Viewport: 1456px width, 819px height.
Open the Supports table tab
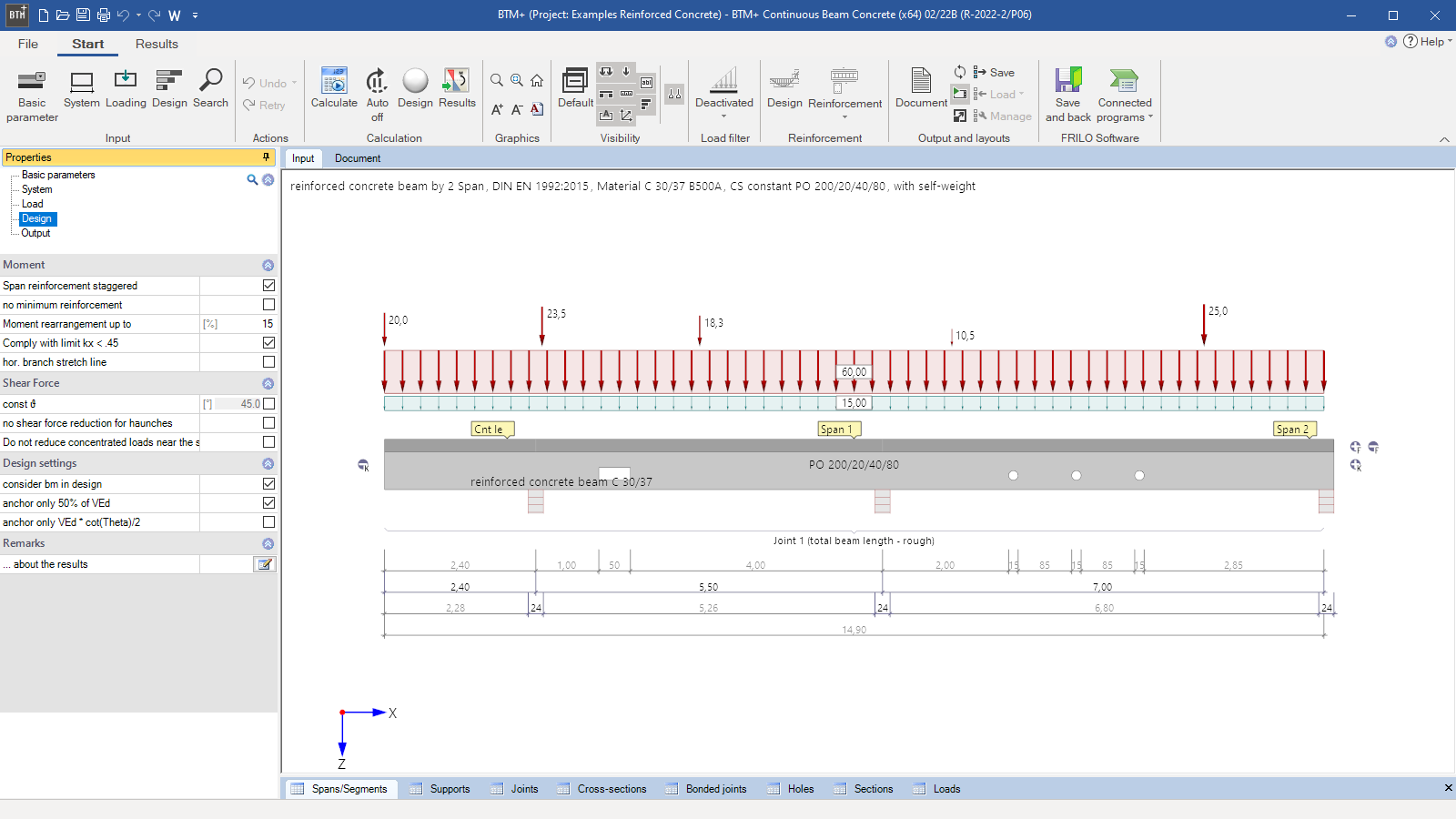pos(440,789)
